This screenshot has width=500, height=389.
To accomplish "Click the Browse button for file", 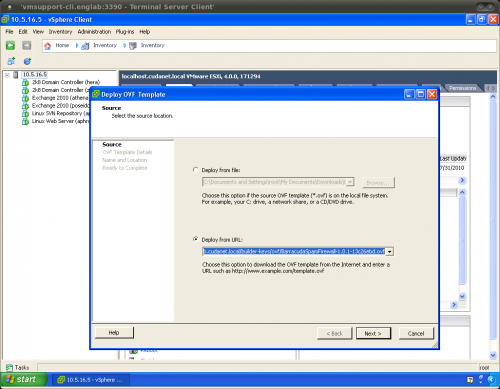I will [378, 183].
